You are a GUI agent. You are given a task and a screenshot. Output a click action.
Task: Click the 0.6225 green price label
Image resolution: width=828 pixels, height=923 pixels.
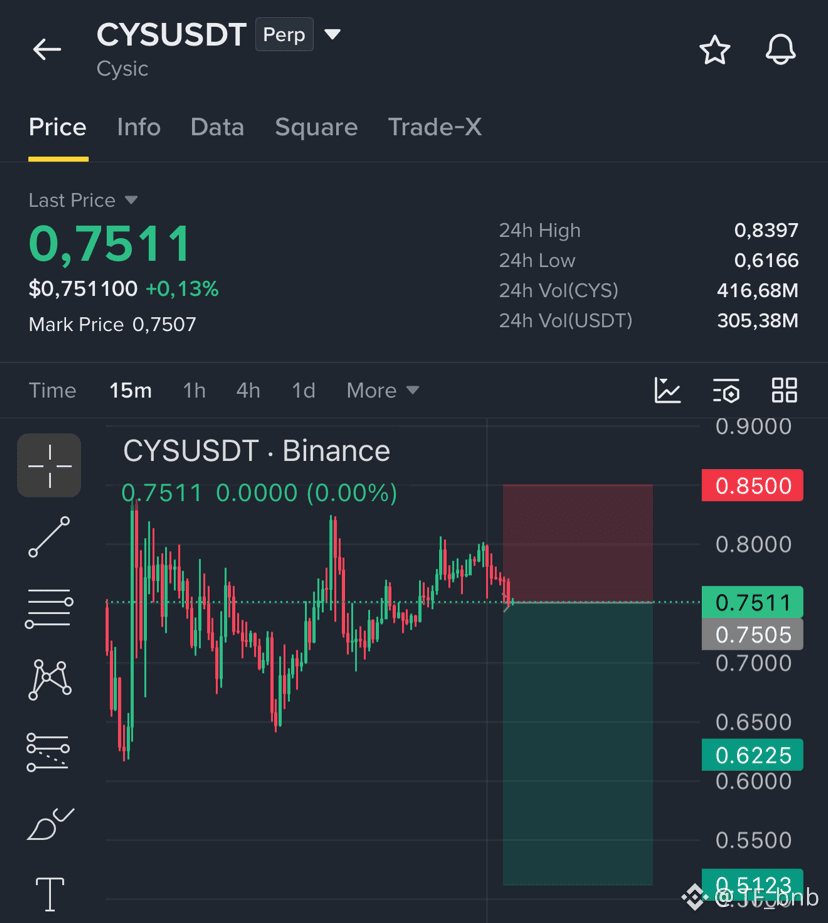pos(753,755)
